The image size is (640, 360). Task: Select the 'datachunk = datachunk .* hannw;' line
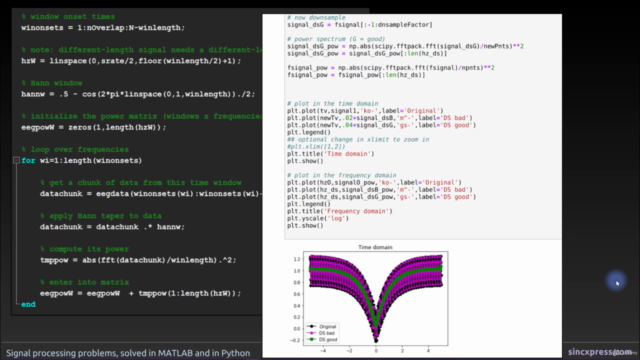[112, 227]
